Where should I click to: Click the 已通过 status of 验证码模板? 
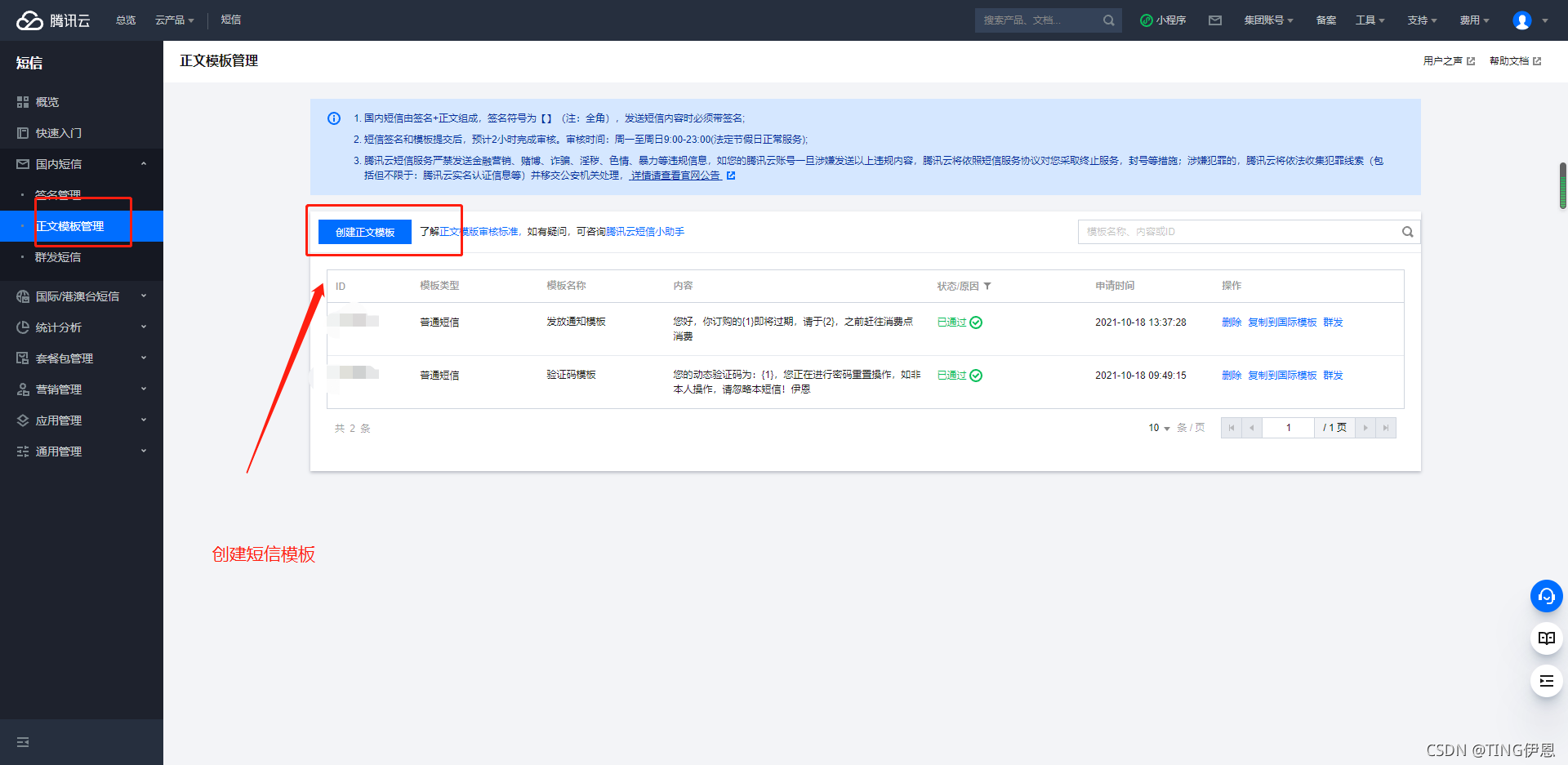pos(960,376)
